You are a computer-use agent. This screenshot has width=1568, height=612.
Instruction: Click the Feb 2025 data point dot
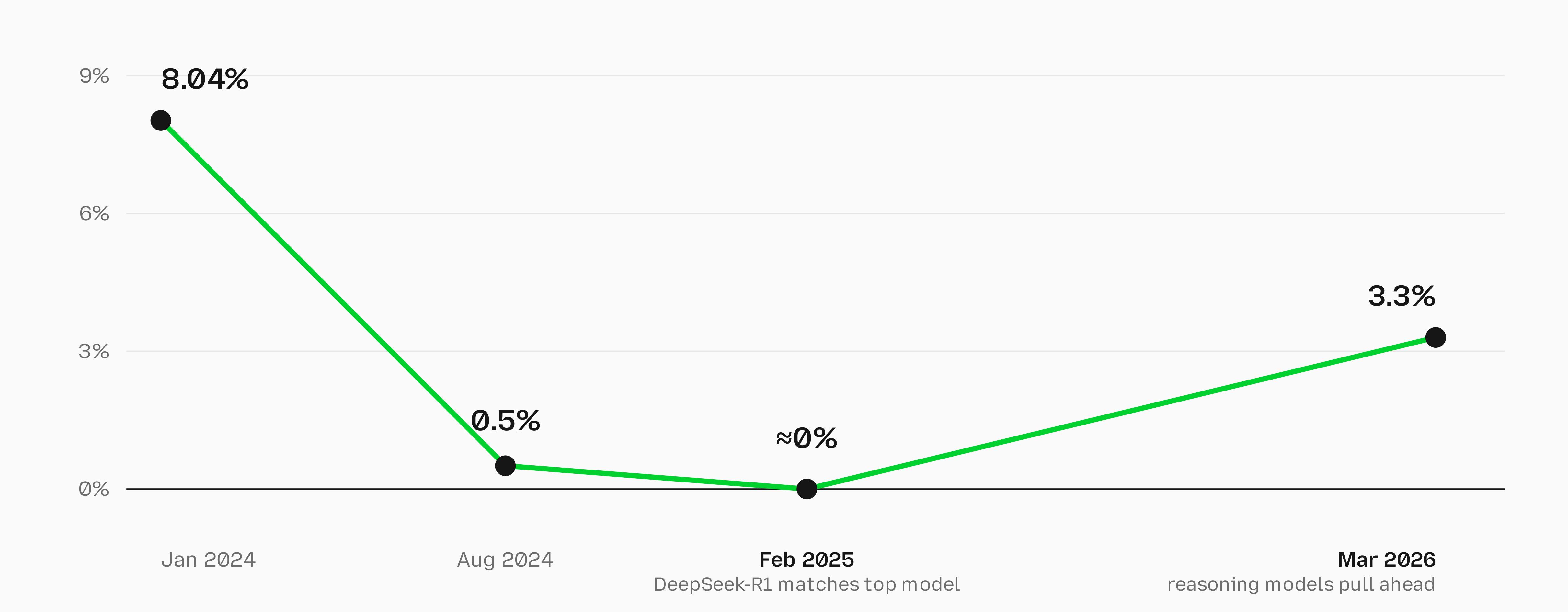pos(807,489)
